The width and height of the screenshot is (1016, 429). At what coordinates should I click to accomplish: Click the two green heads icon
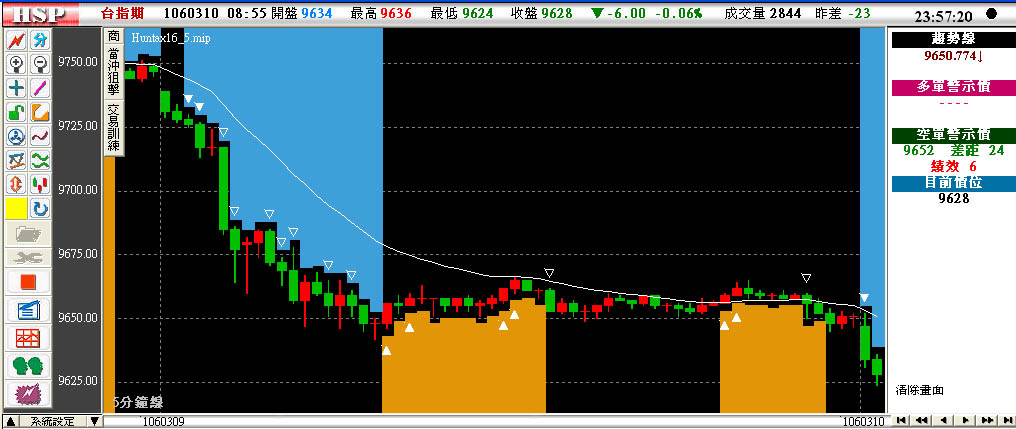28,365
